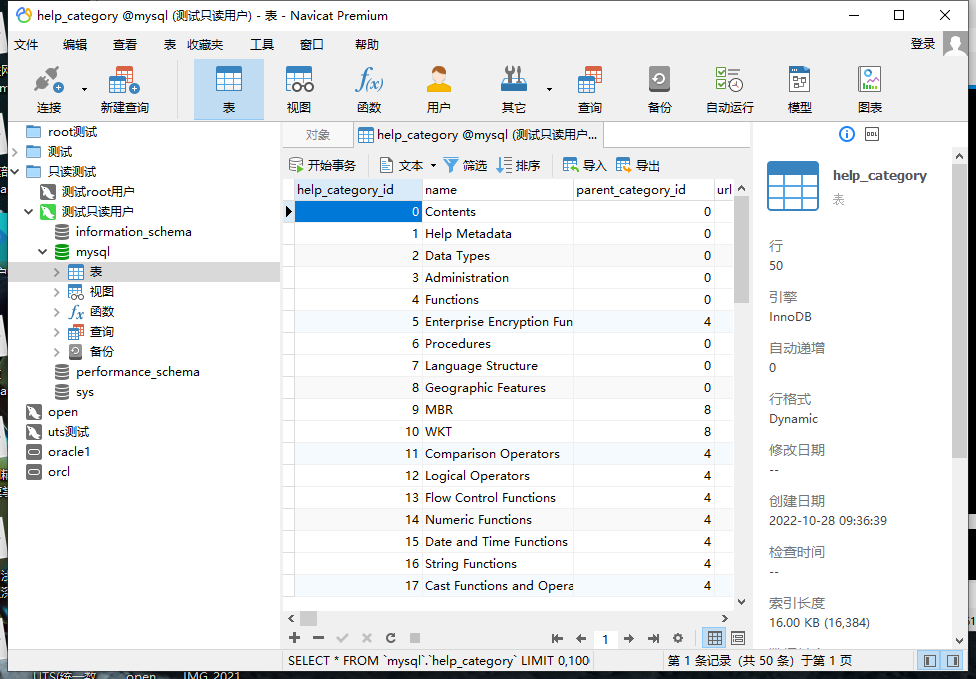Screen dimensions: 976x679
Task: Switch to form view toggle
Action: (x=738, y=638)
